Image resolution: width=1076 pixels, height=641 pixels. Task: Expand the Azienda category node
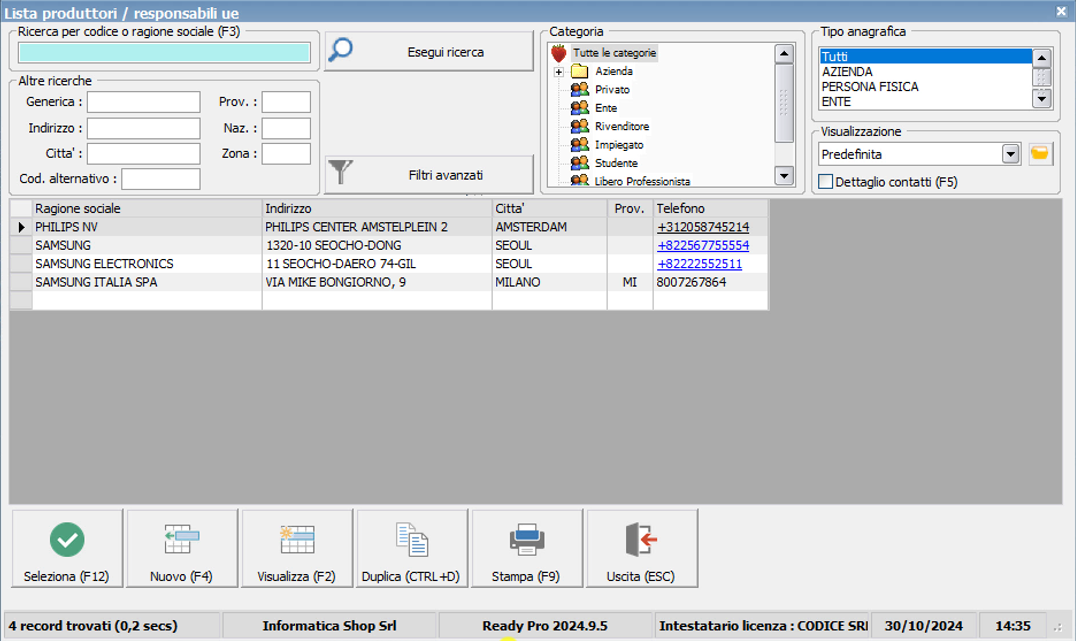[x=559, y=71]
